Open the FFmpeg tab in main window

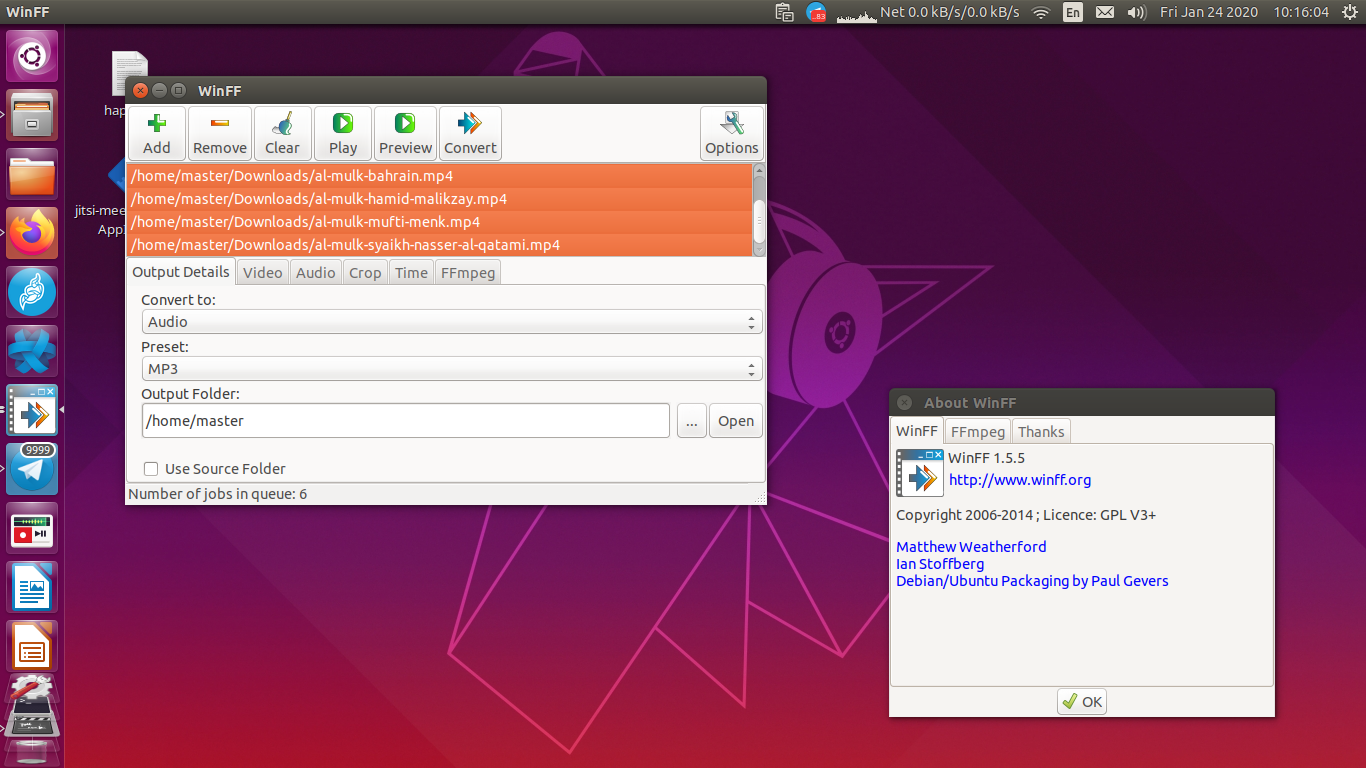[468, 272]
